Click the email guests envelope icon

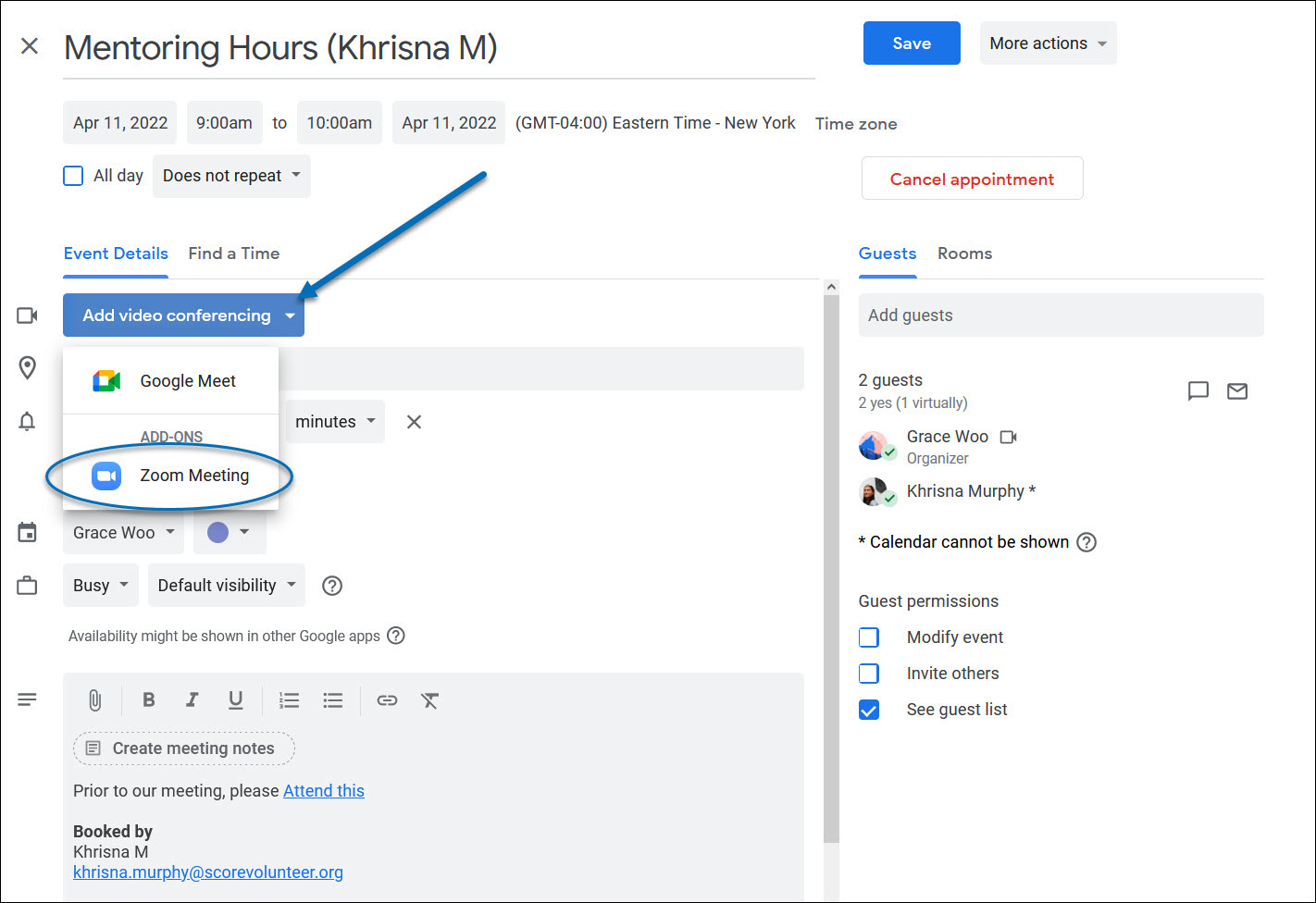click(1236, 391)
